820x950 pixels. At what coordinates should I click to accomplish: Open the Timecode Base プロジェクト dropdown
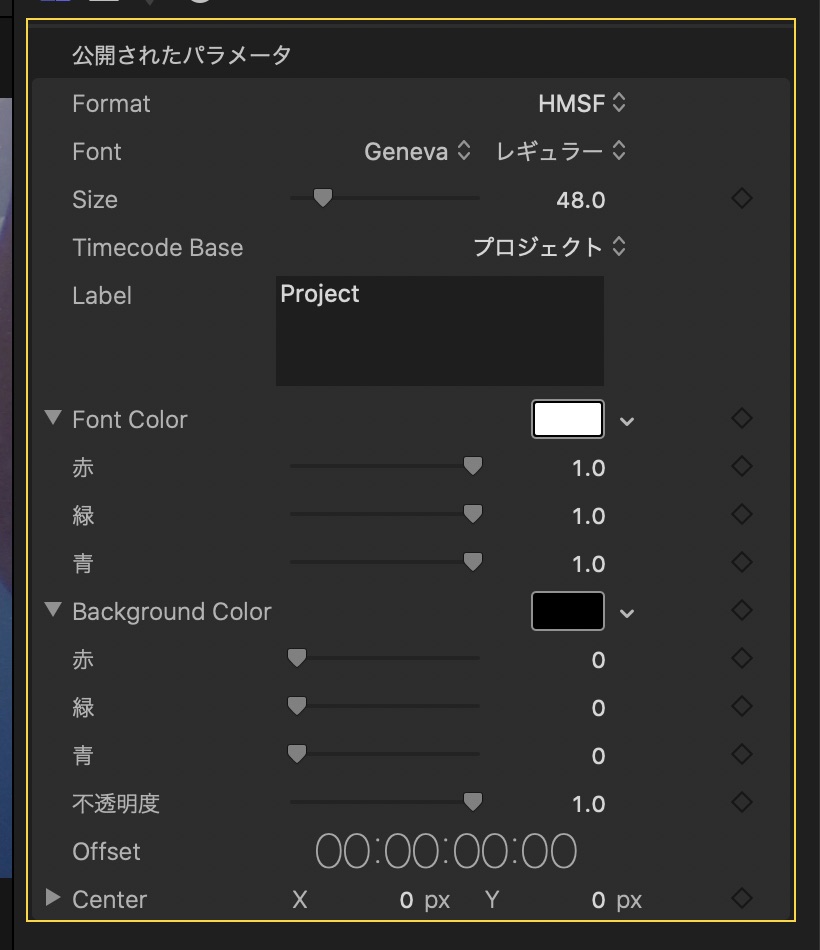549,247
